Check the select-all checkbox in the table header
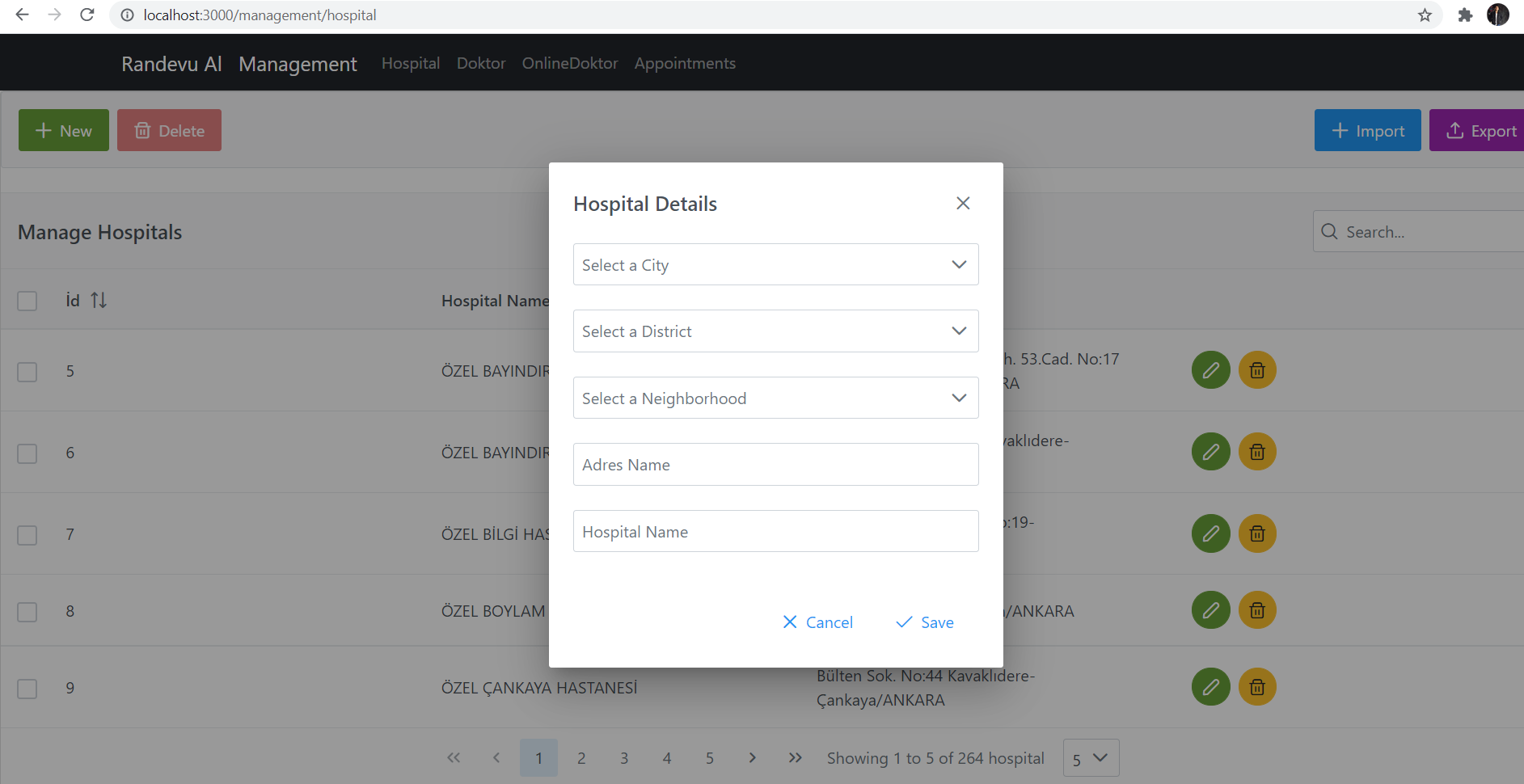 [x=27, y=300]
